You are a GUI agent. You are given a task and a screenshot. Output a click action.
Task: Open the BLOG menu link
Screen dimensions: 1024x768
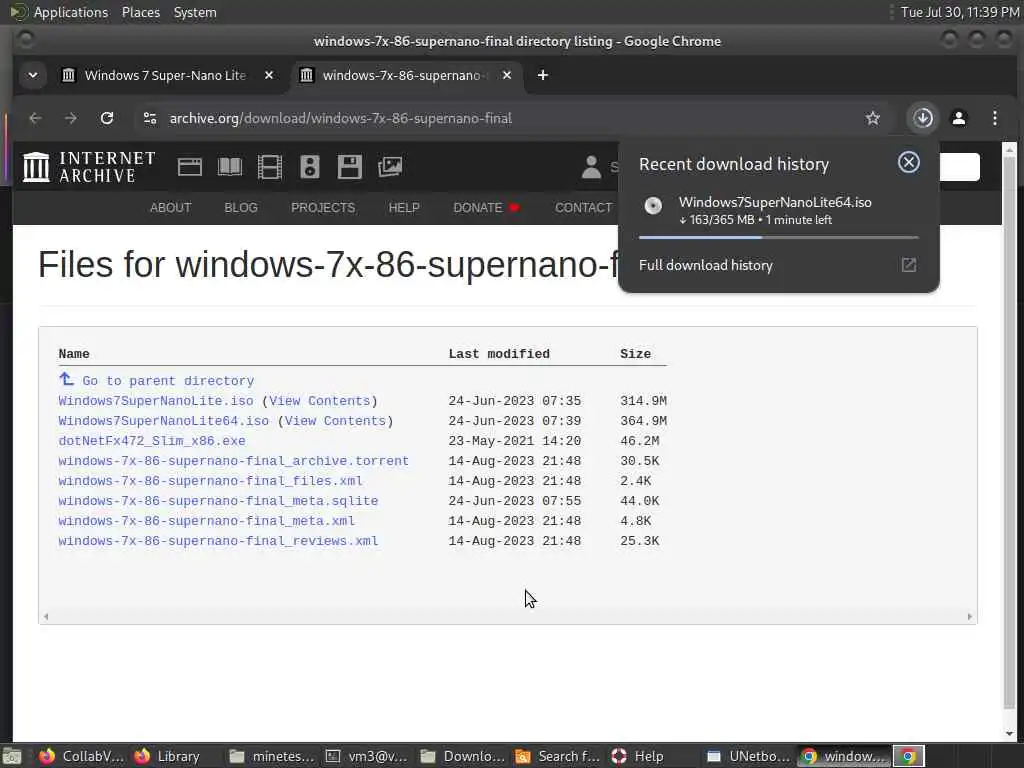tap(241, 208)
